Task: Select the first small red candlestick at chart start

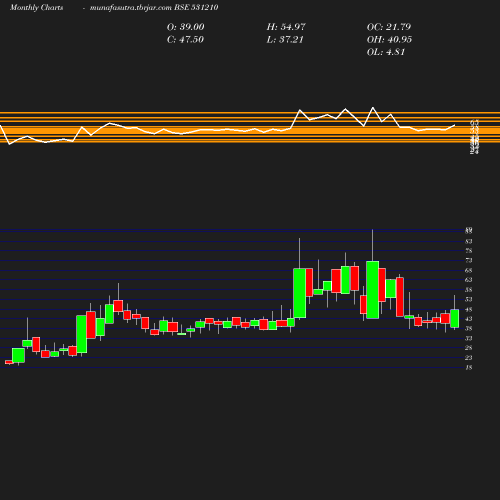Action: point(9,362)
